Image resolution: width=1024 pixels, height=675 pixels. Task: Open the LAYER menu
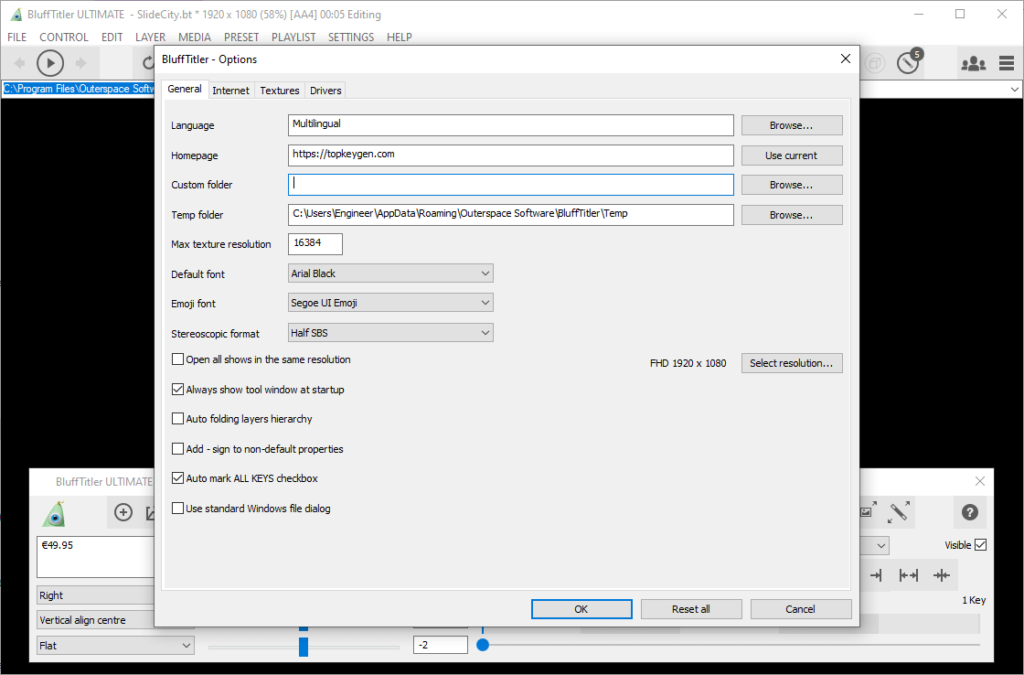click(x=150, y=37)
